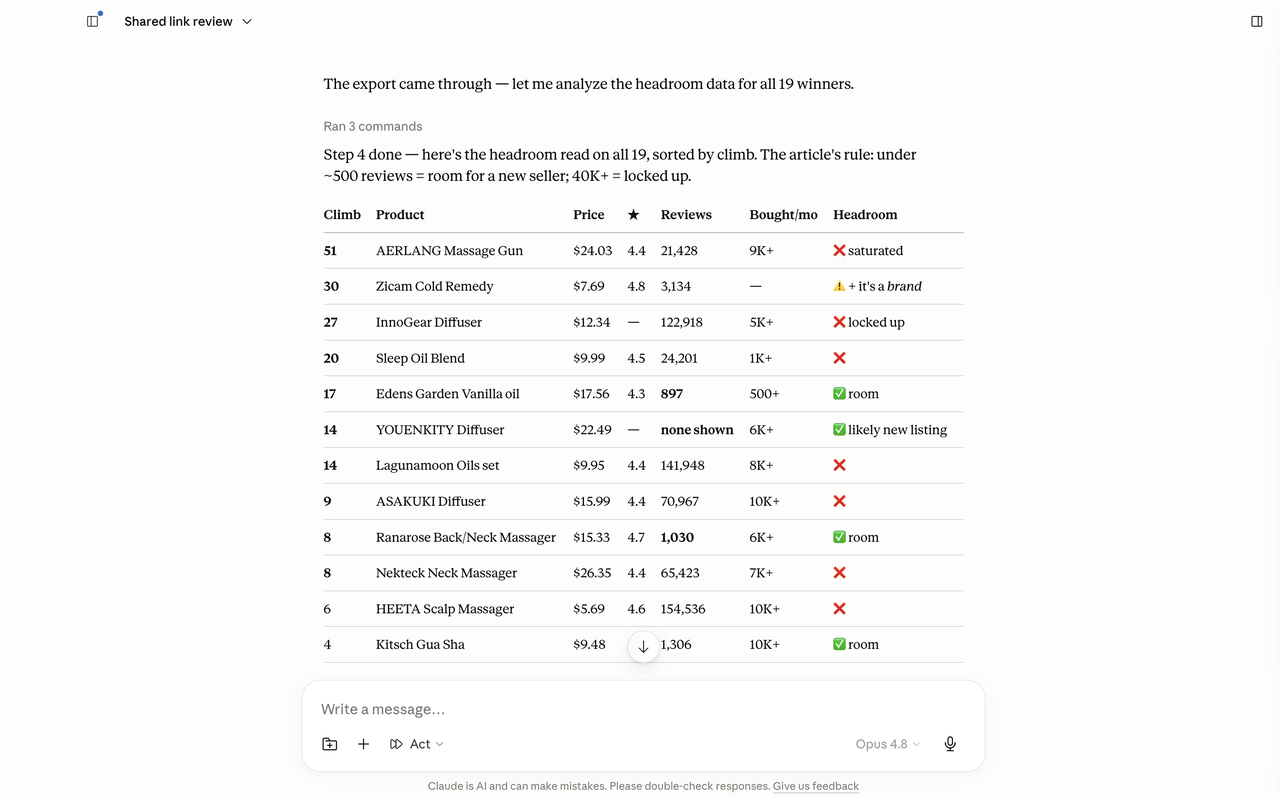This screenshot has width=1280, height=800.
Task: Click the Give us feedback link
Action: click(x=816, y=786)
